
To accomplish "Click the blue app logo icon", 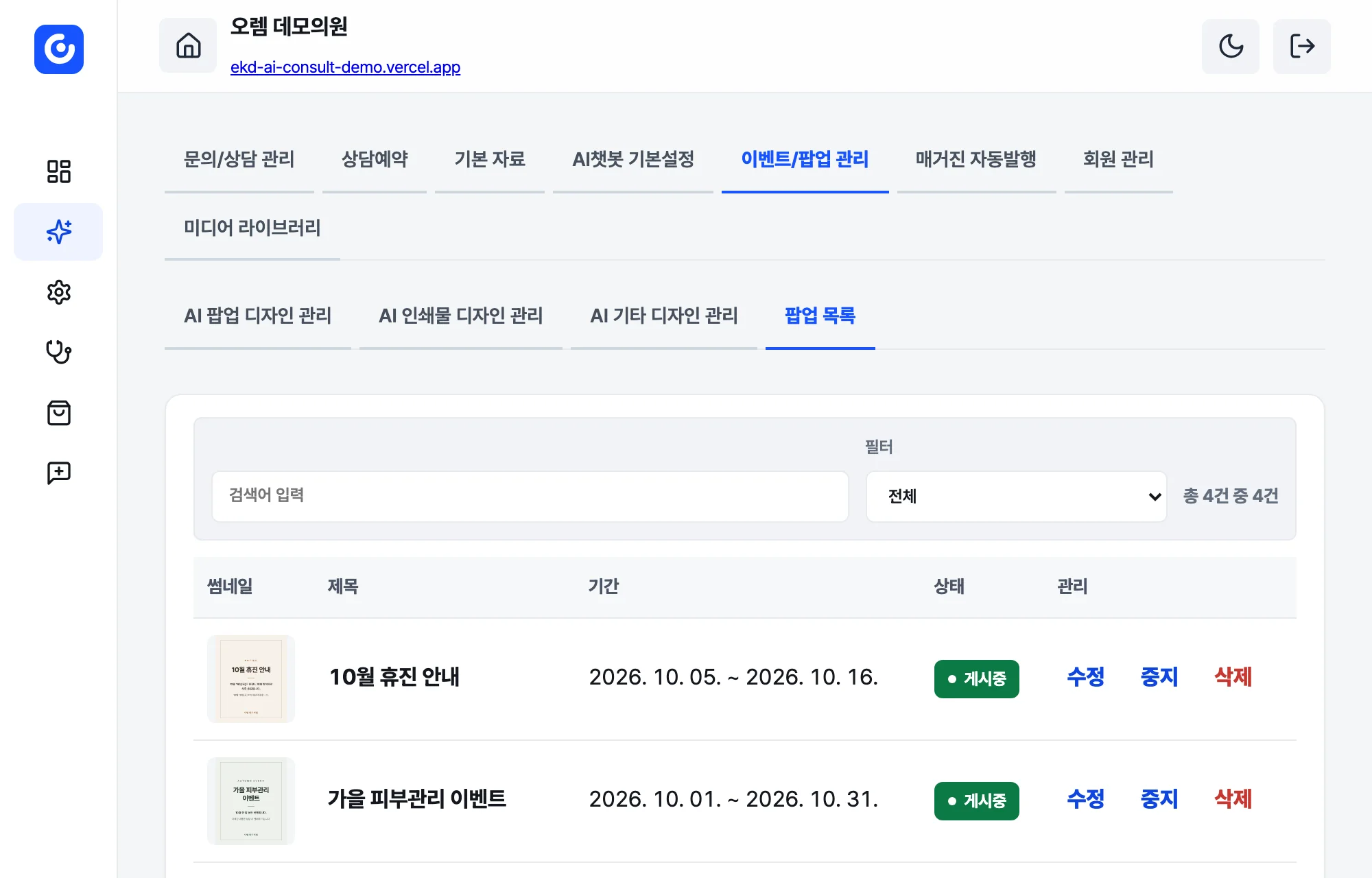I will pos(59,49).
